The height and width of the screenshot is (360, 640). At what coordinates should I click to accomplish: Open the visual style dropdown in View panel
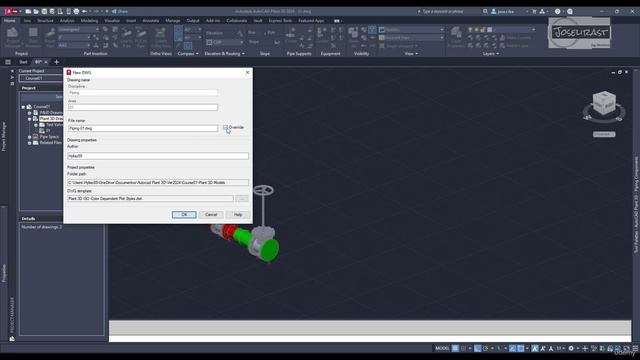[x=411, y=29]
